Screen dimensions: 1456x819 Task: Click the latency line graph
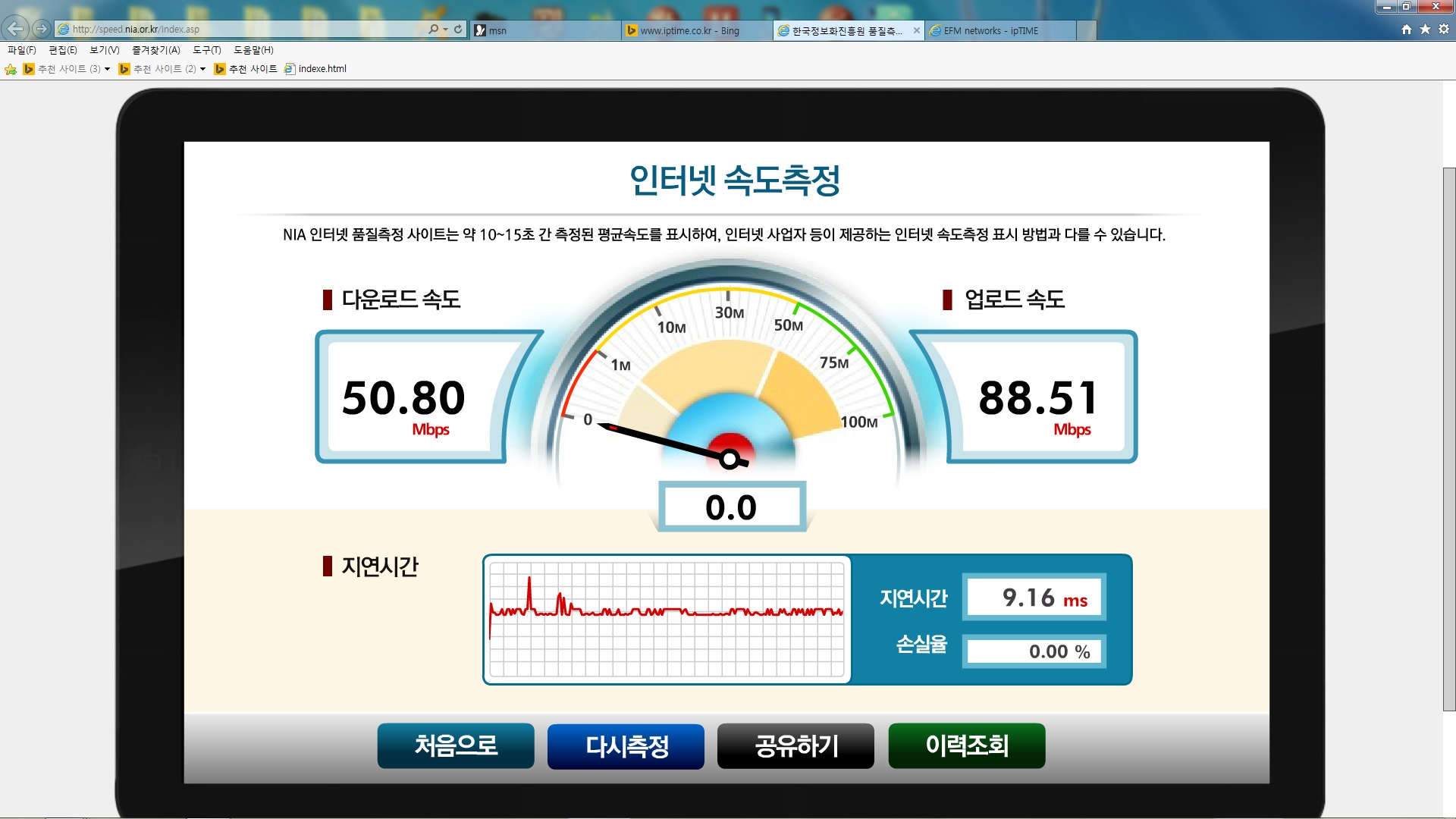(x=667, y=620)
